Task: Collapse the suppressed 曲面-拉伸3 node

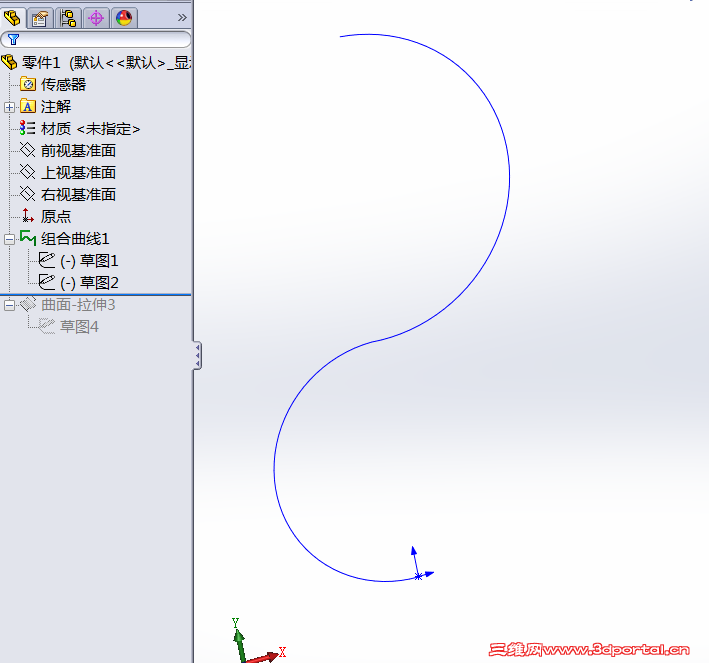Action: coord(9,306)
